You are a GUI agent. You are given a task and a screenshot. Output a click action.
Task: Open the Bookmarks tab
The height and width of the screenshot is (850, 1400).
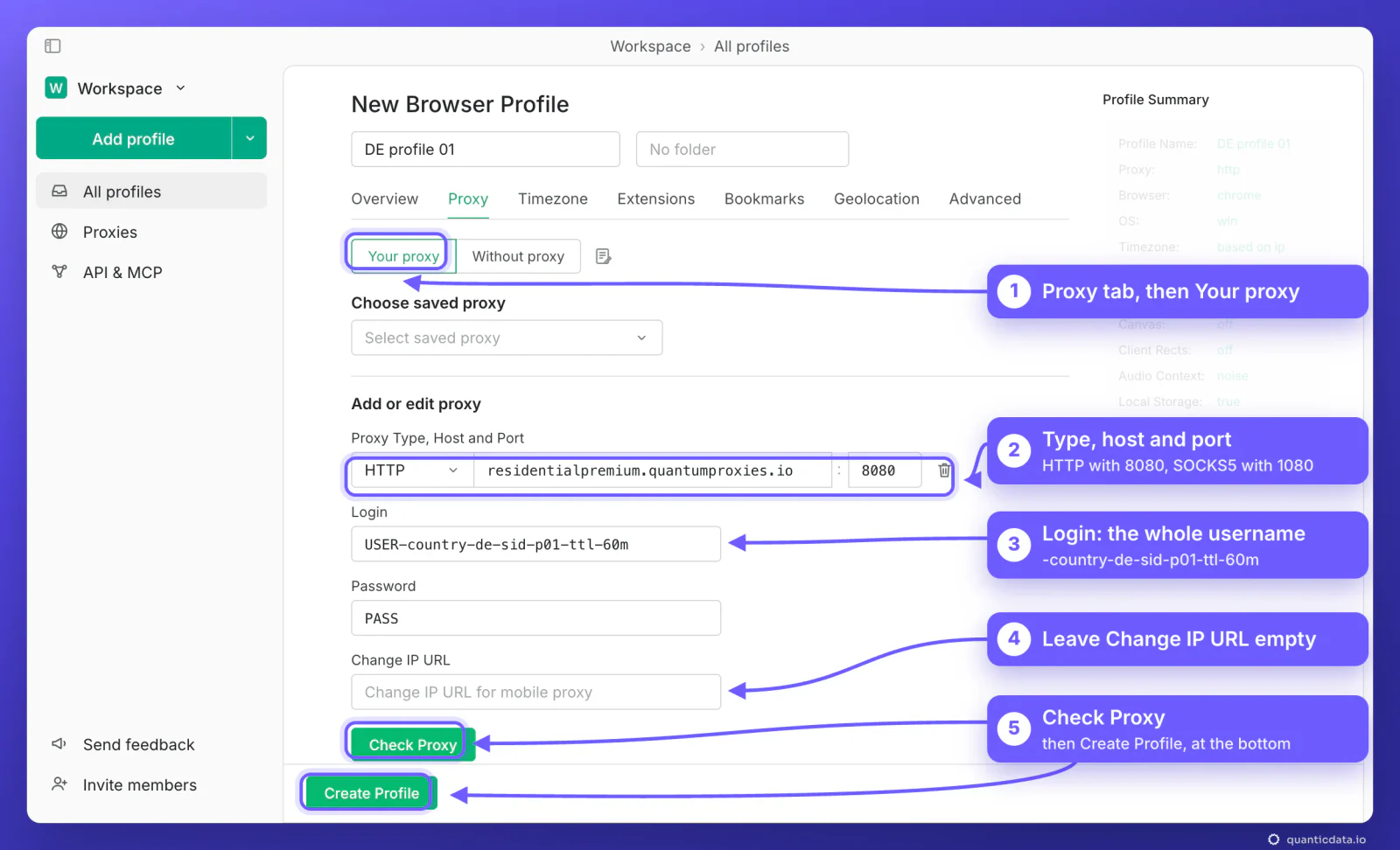click(765, 199)
